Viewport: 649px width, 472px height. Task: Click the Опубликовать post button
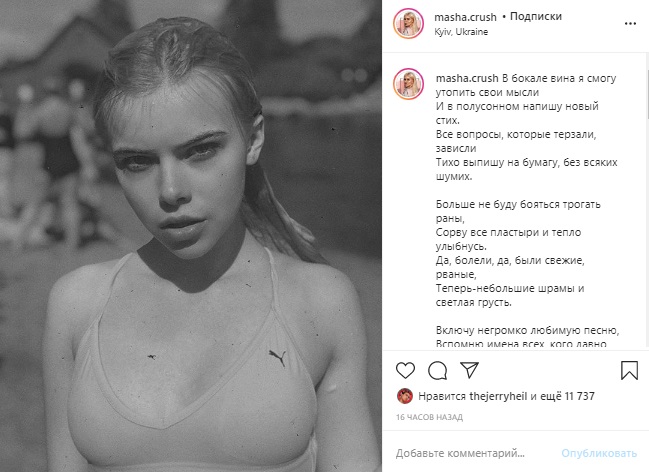[599, 453]
